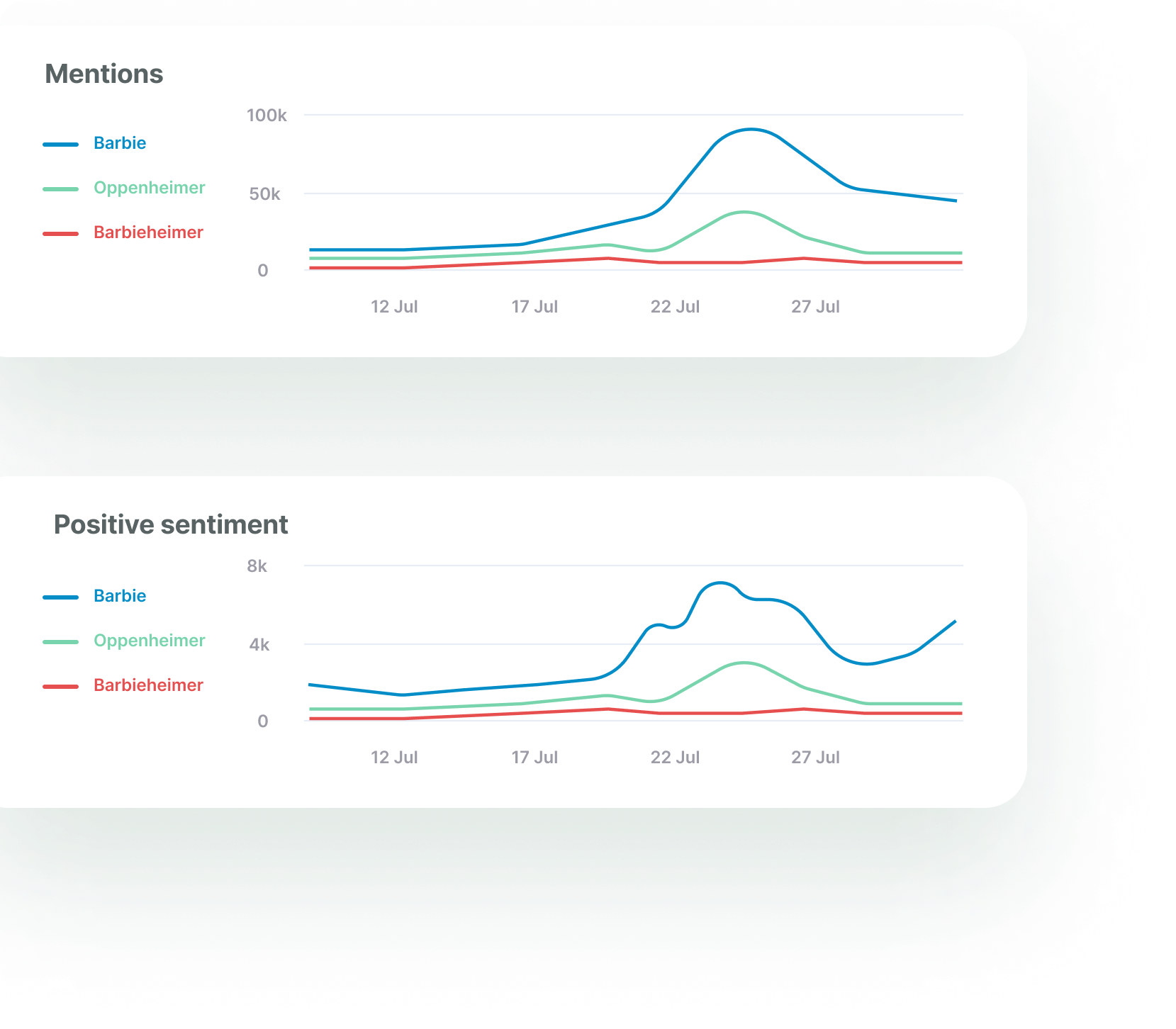This screenshot has width=1176, height=1029.
Task: Click the Positive sentiment chart title
Action: pyautogui.click(x=171, y=524)
